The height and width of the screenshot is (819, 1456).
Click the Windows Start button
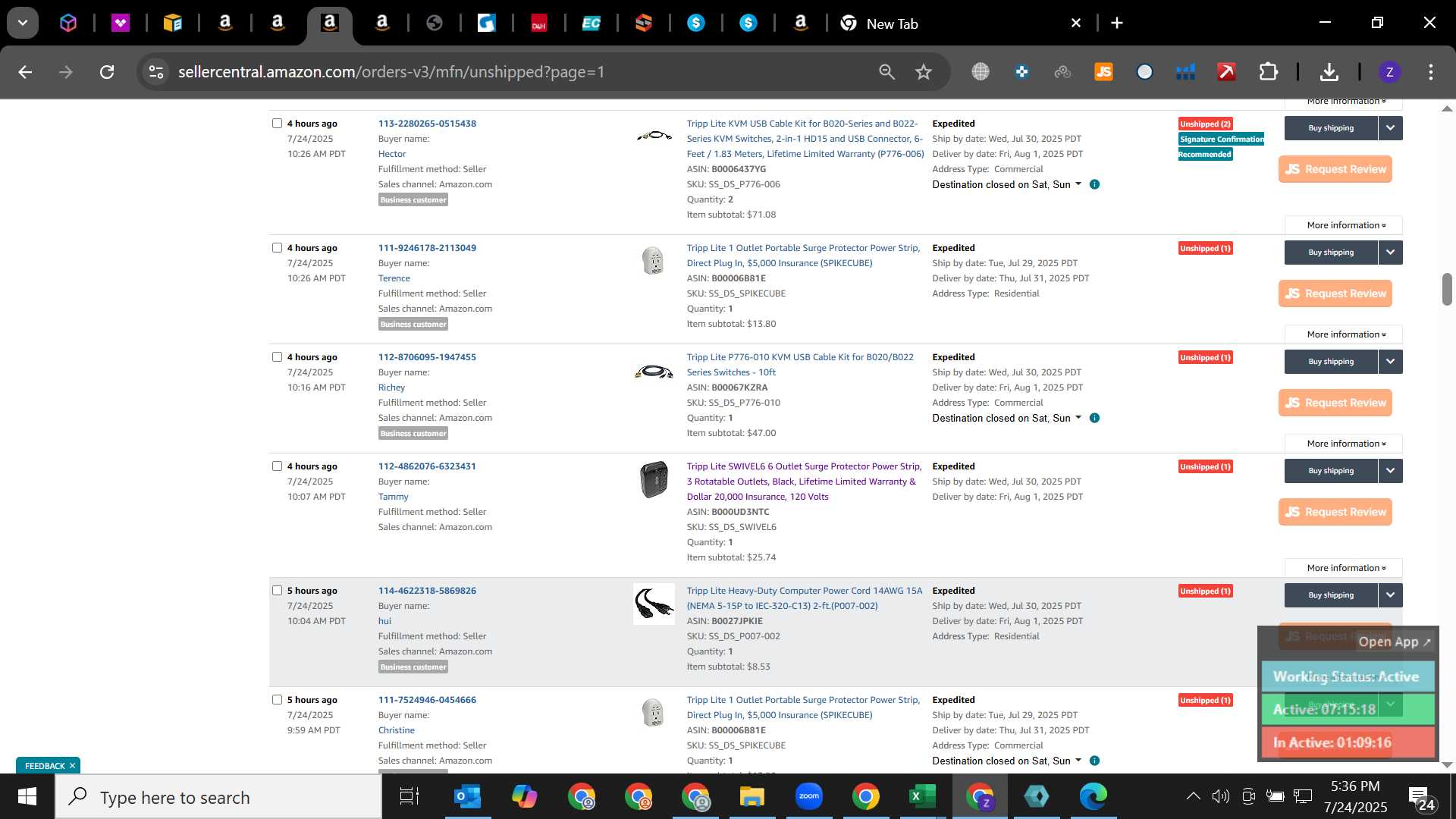[x=27, y=796]
